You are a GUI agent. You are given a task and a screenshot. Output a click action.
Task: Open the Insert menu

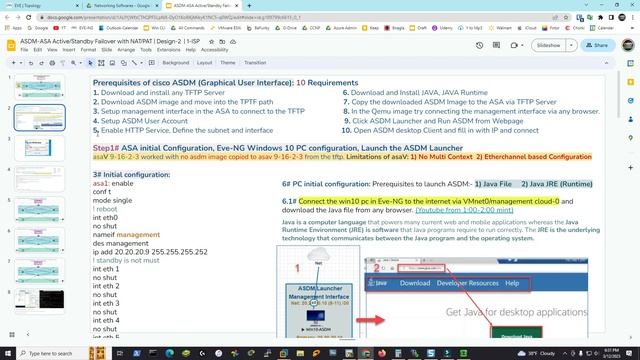tap(69, 50)
